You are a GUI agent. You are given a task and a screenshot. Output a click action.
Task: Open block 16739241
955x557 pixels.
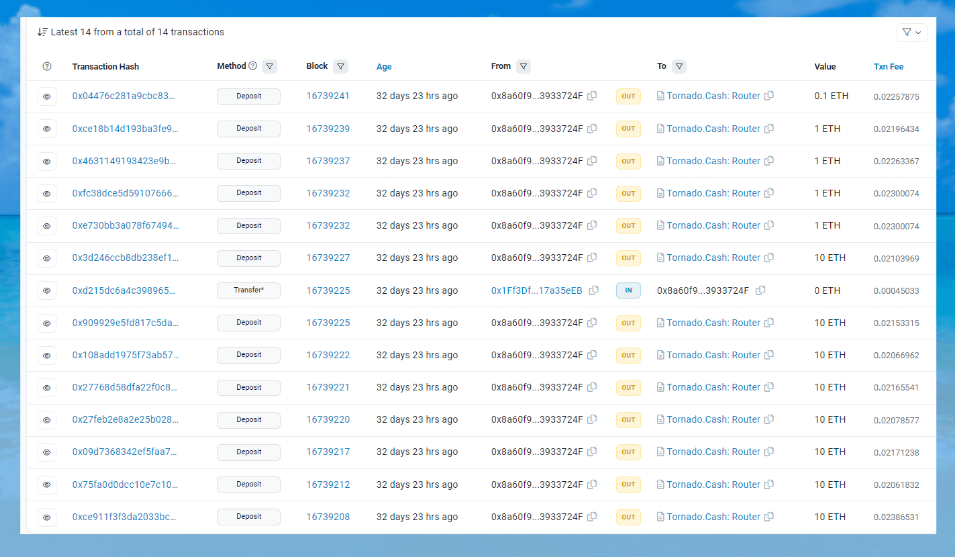click(x=328, y=96)
